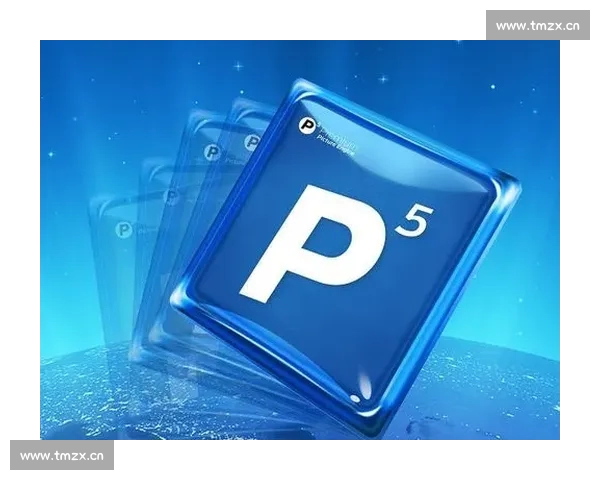Select the circular P logo on the nearest ghost cube
Image resolution: width=600 pixels, height=480 pixels.
253,143
